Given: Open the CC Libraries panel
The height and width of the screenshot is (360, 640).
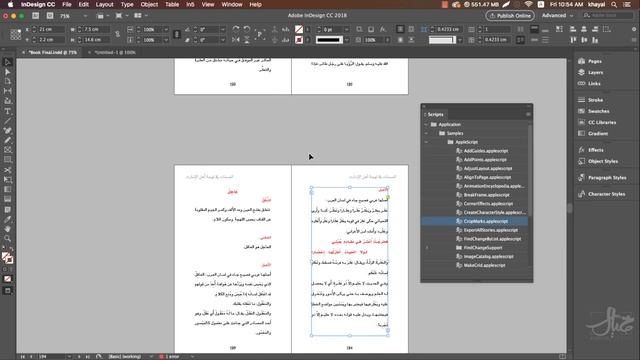Looking at the screenshot, I should coord(602,122).
